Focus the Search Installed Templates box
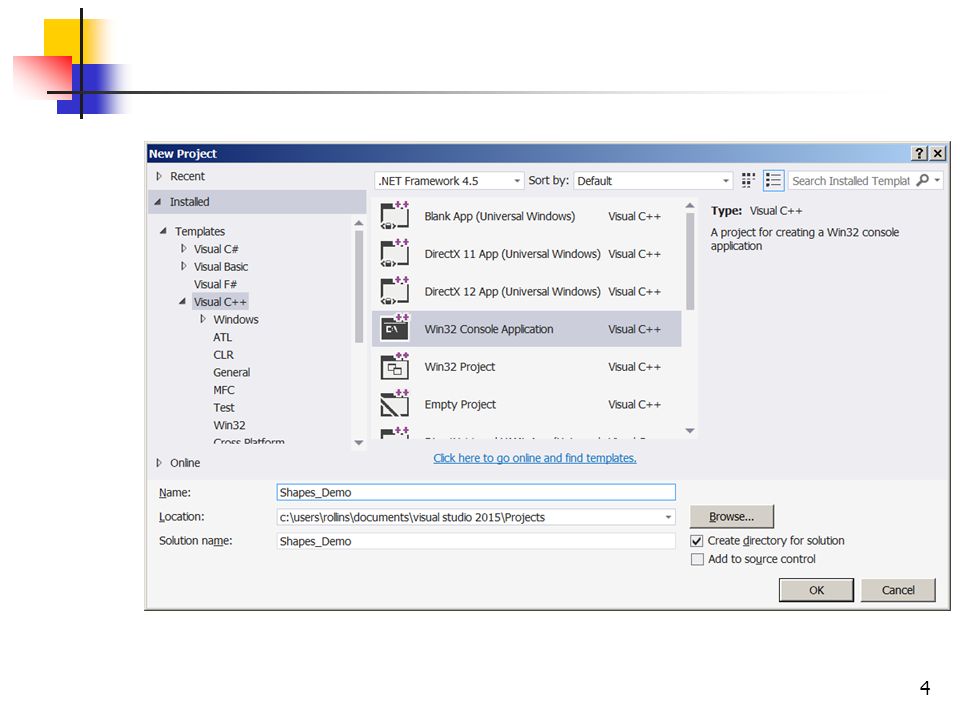The image size is (960, 720). click(x=851, y=181)
